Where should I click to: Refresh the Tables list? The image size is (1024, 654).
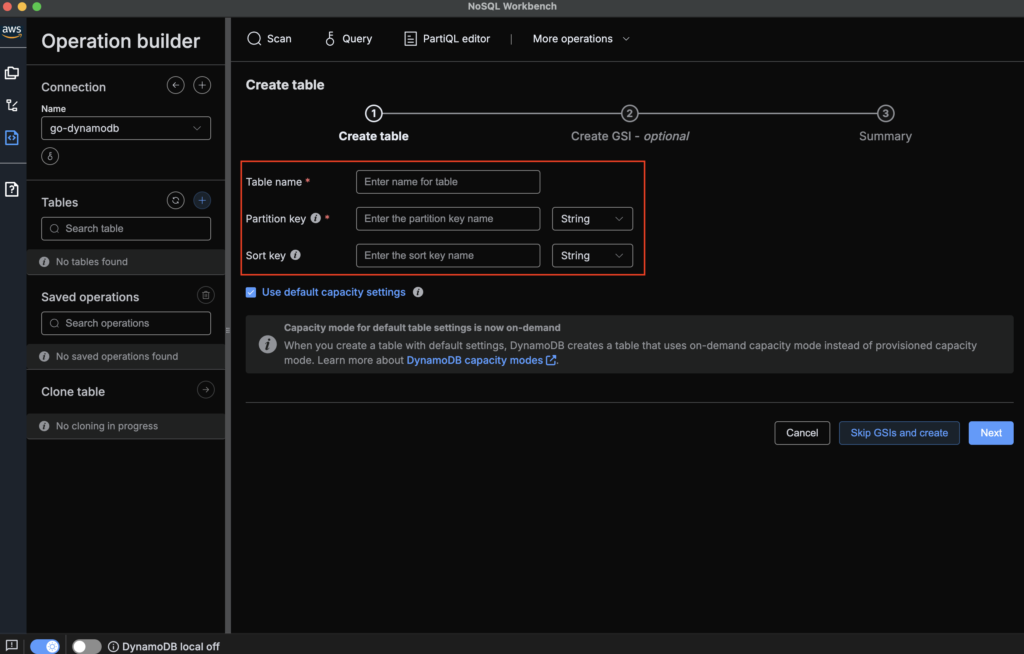tap(176, 201)
